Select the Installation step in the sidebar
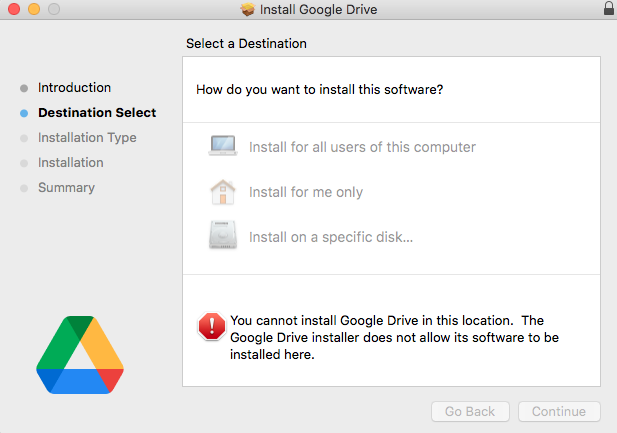This screenshot has height=433, width=617. [x=71, y=163]
